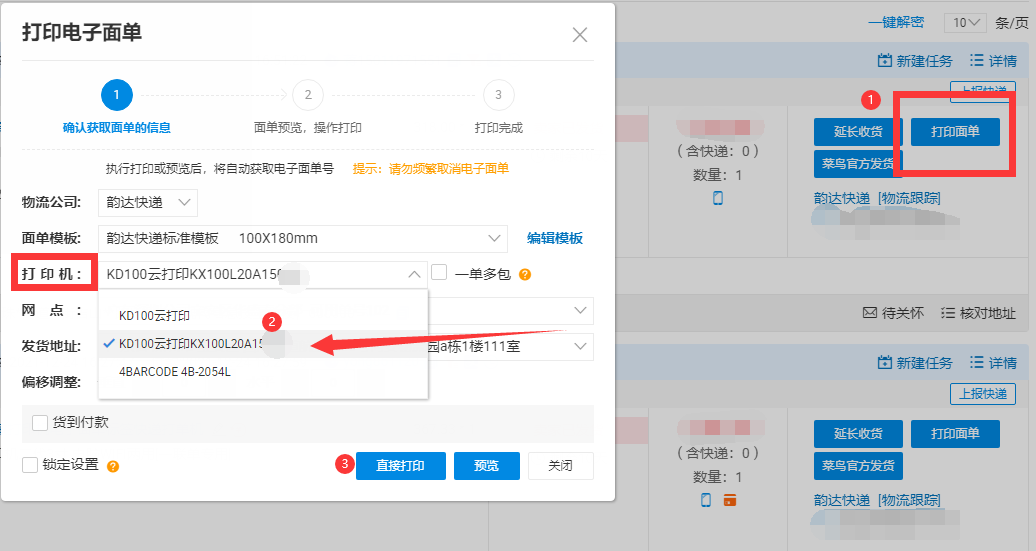
Task: Click 待关怀 envelope icon
Action: click(870, 312)
